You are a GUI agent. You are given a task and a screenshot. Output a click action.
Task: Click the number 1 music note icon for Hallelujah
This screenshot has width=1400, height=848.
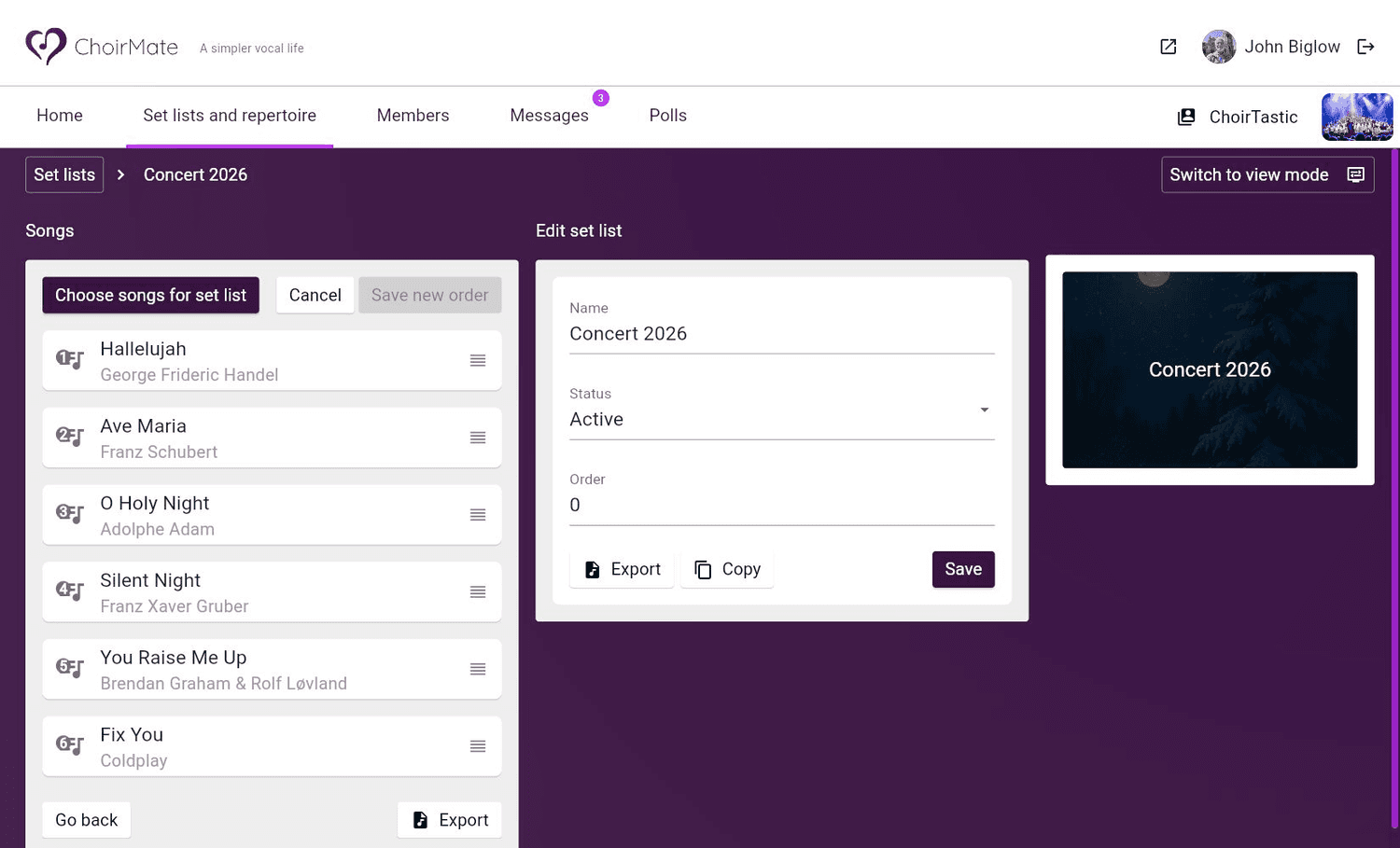click(70, 359)
